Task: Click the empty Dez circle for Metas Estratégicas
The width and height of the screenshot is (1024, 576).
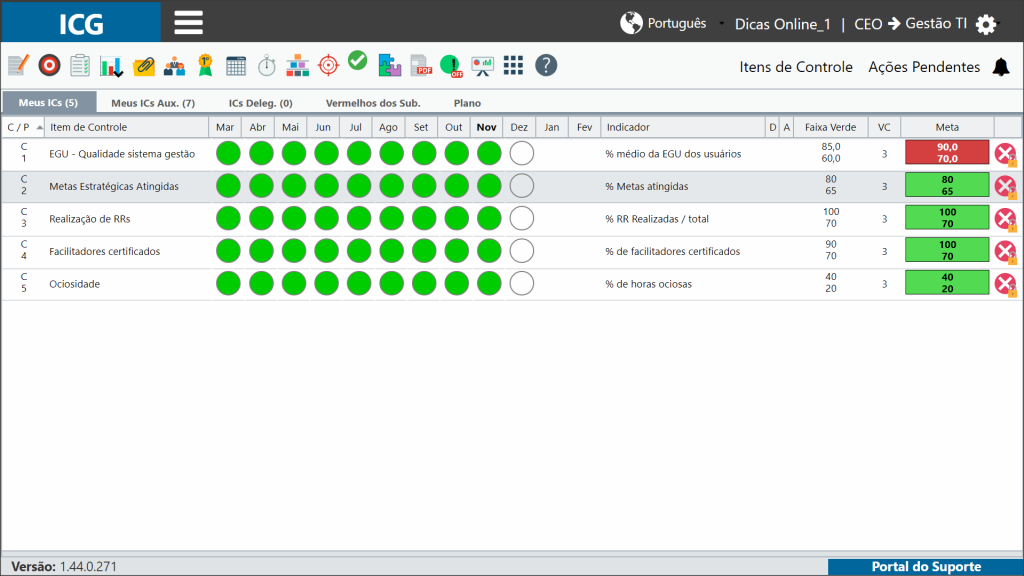Action: tap(521, 186)
